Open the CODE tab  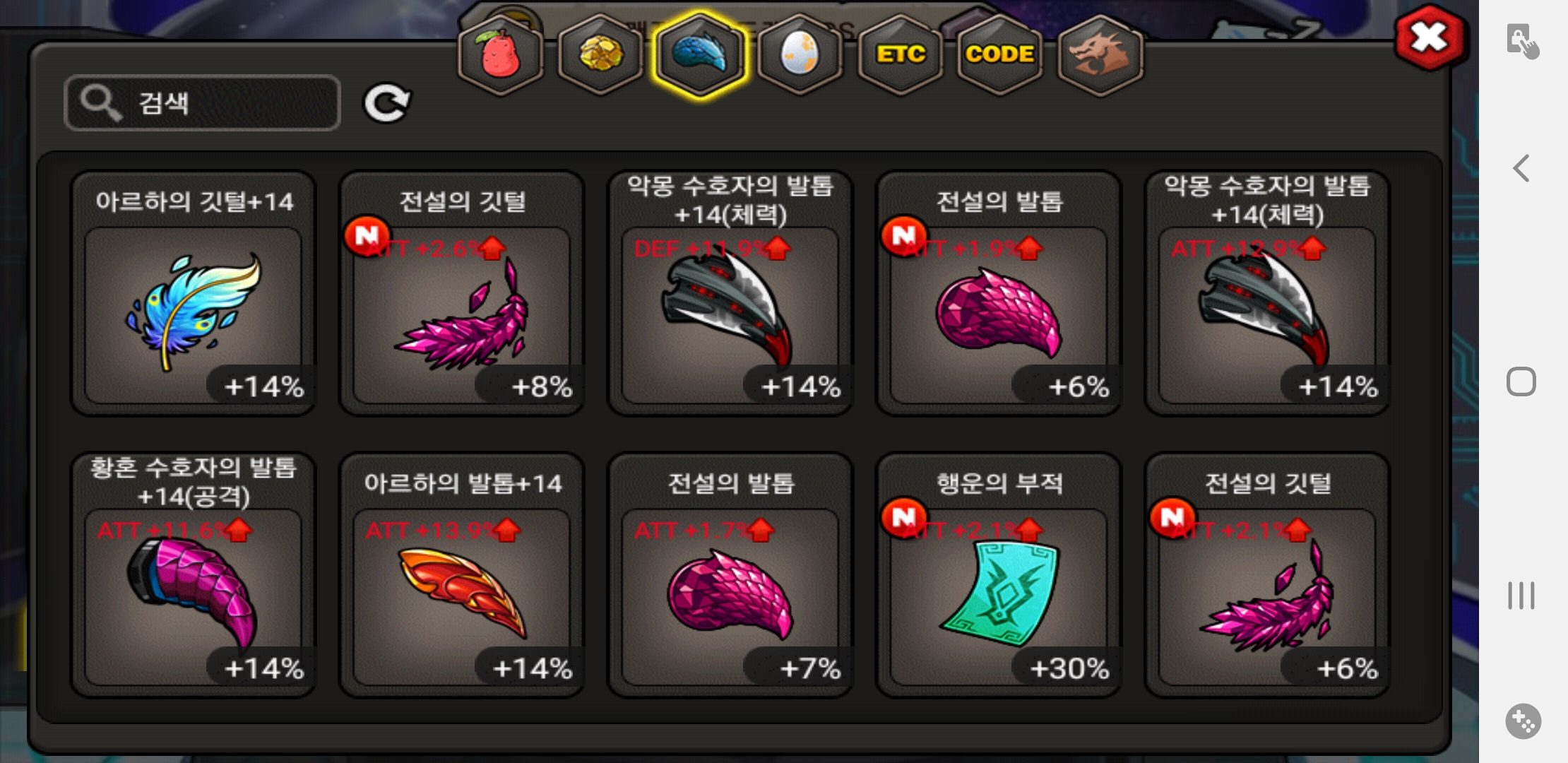click(999, 55)
